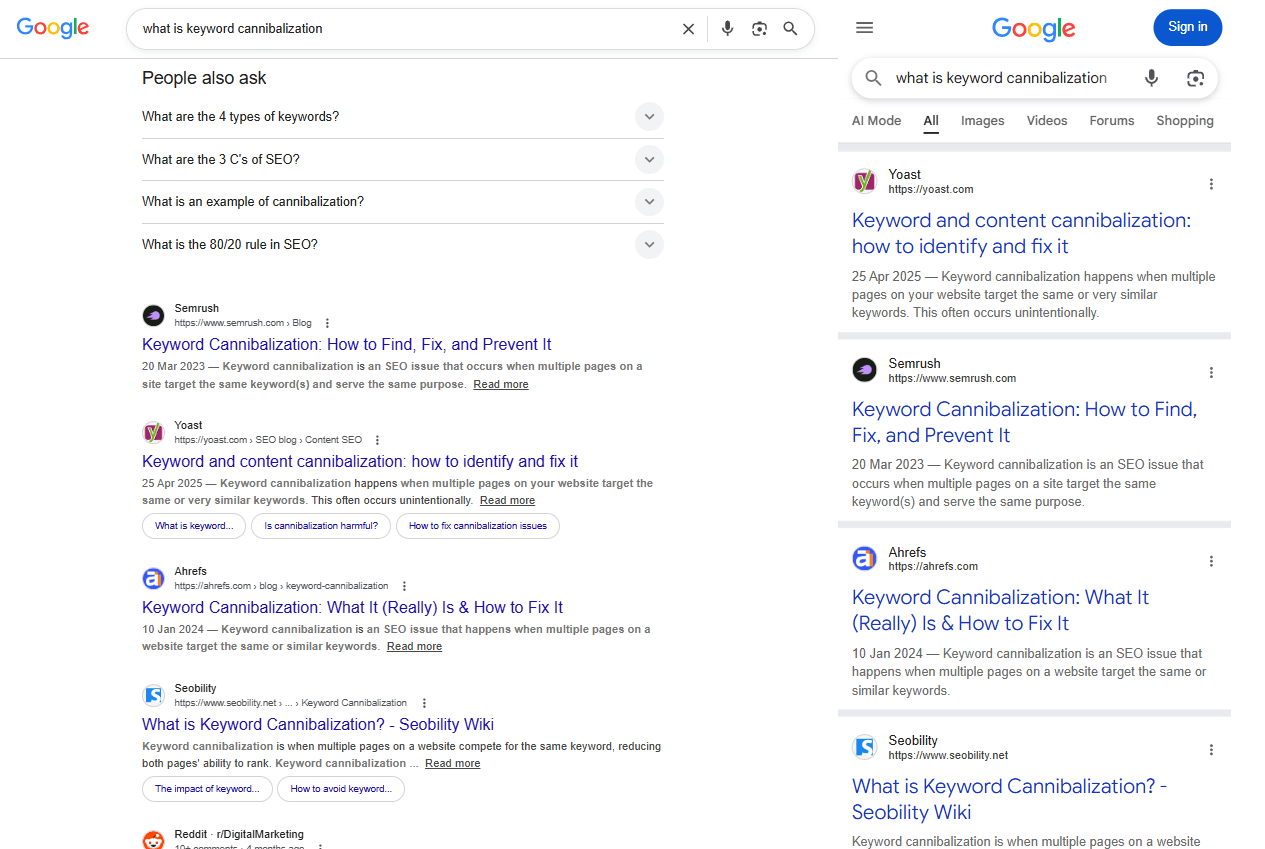This screenshot has height=849, width=1265.
Task: Open mobile Seobility Wiki result title
Action: pos(1010,799)
